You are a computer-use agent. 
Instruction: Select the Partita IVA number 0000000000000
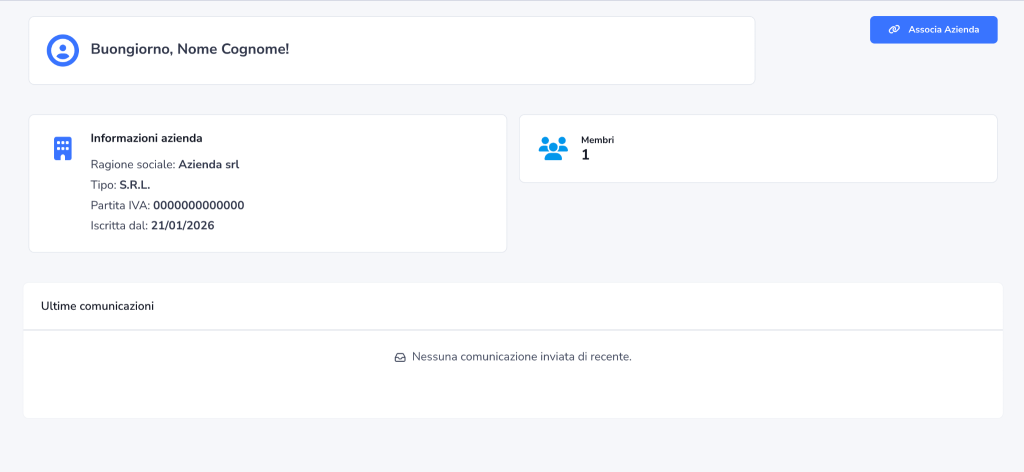click(198, 205)
